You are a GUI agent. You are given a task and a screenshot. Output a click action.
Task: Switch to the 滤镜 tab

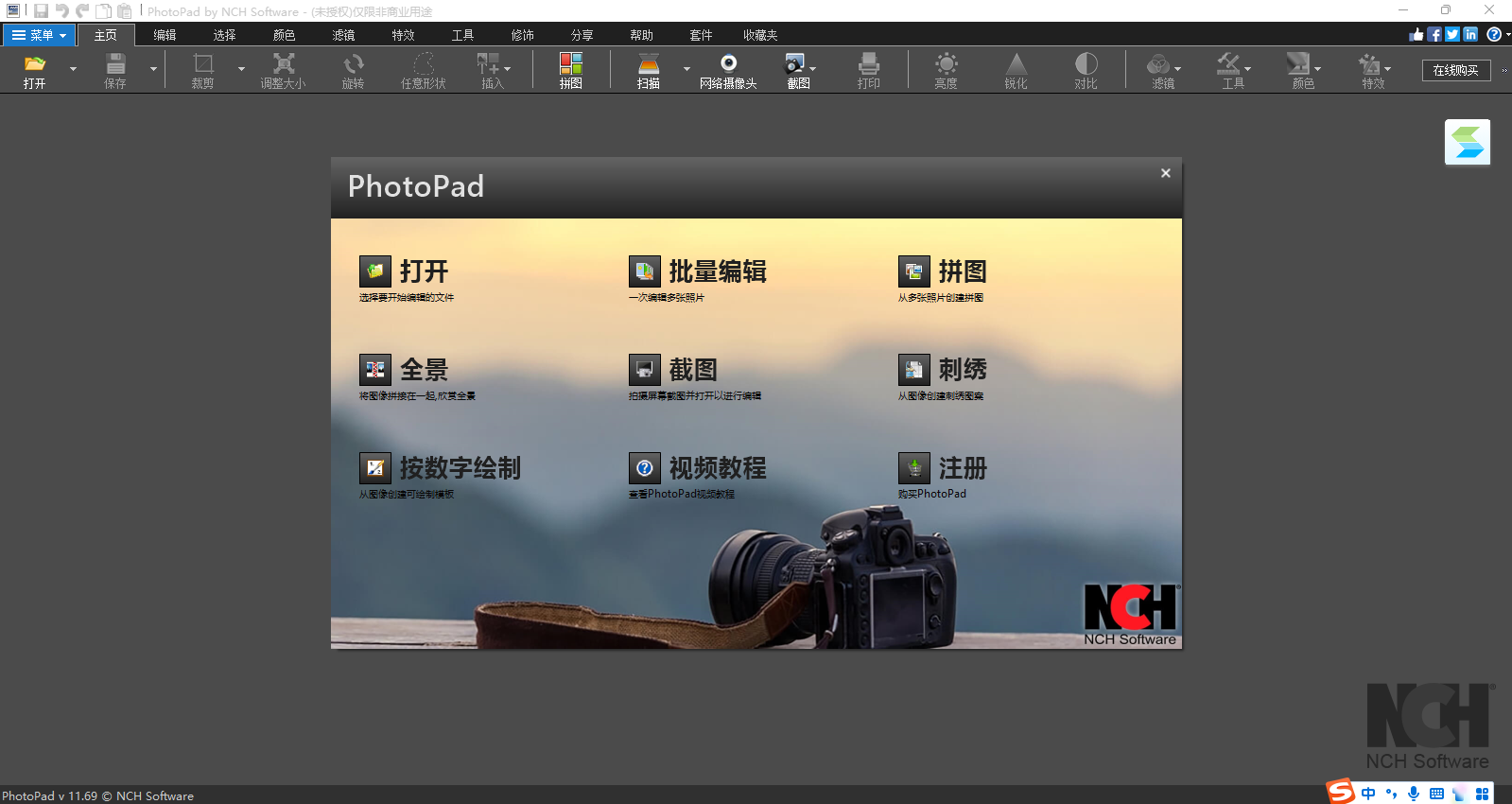[x=343, y=35]
